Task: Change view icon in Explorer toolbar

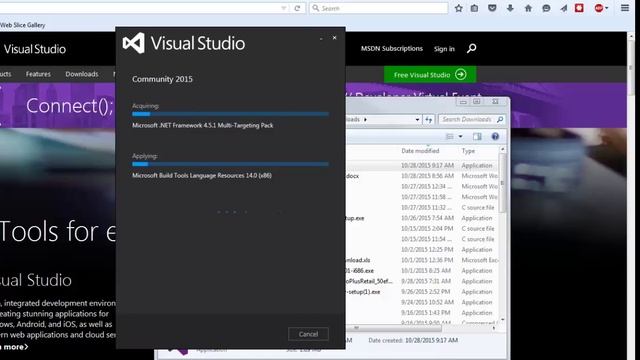Action: pyautogui.click(x=450, y=136)
